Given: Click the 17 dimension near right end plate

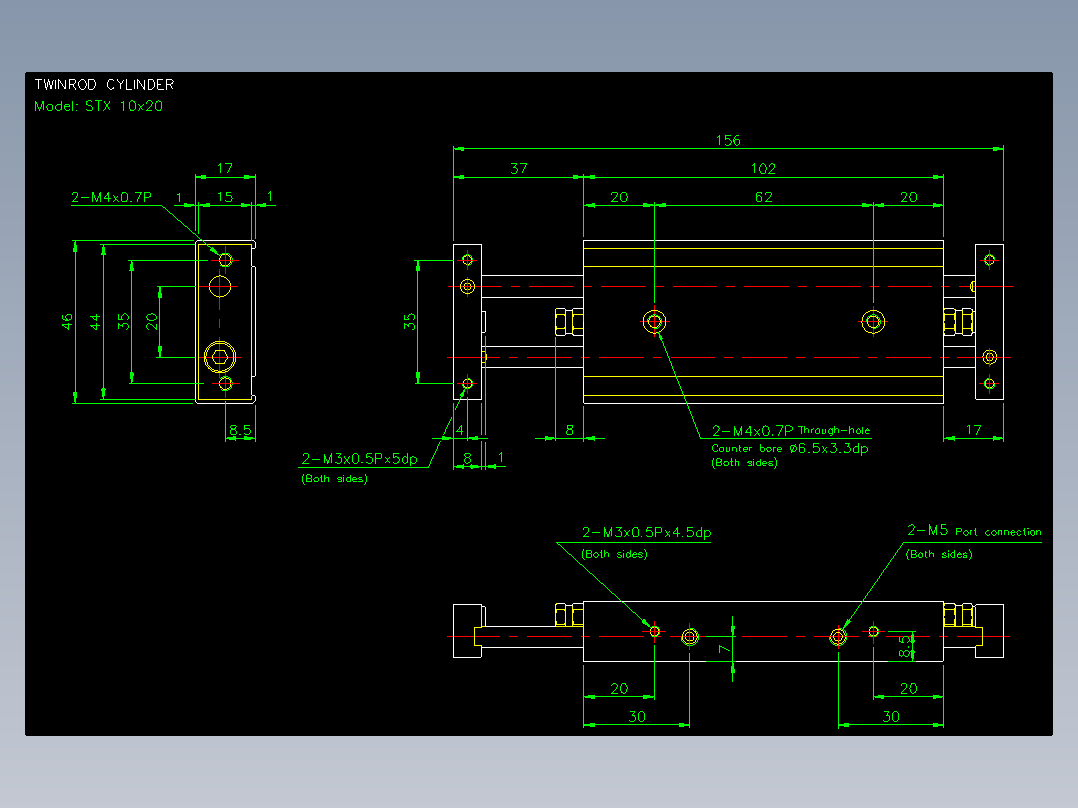Looking at the screenshot, I should click(974, 430).
